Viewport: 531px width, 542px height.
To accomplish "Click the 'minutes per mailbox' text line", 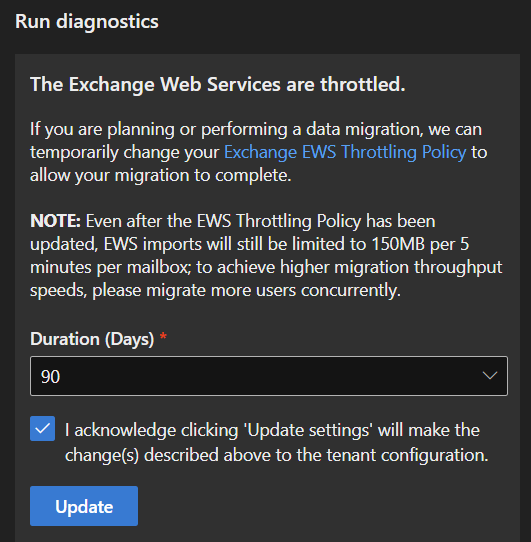I will (111, 267).
